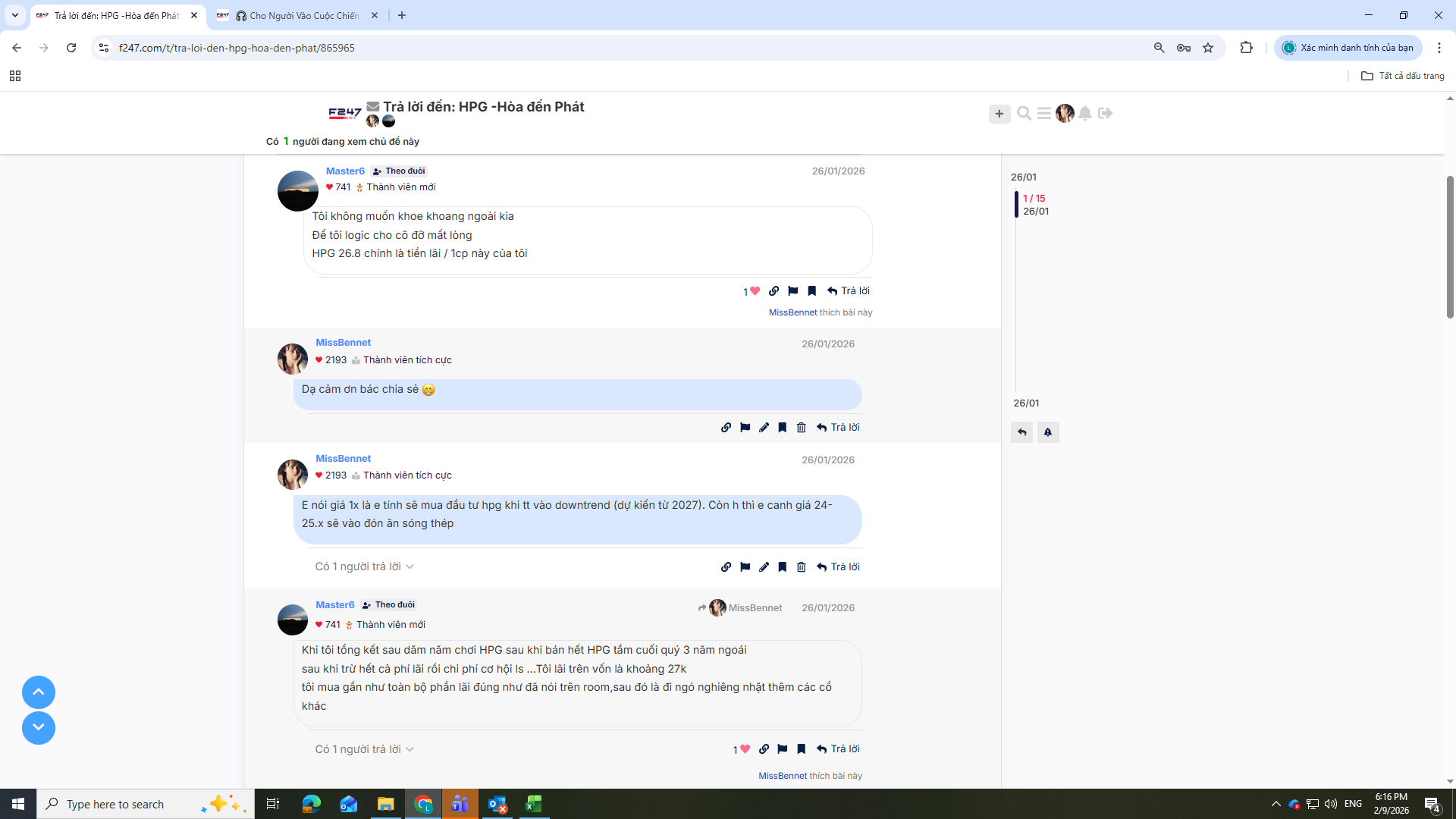Open the browser tab search dropdown arrow

[x=14, y=15]
